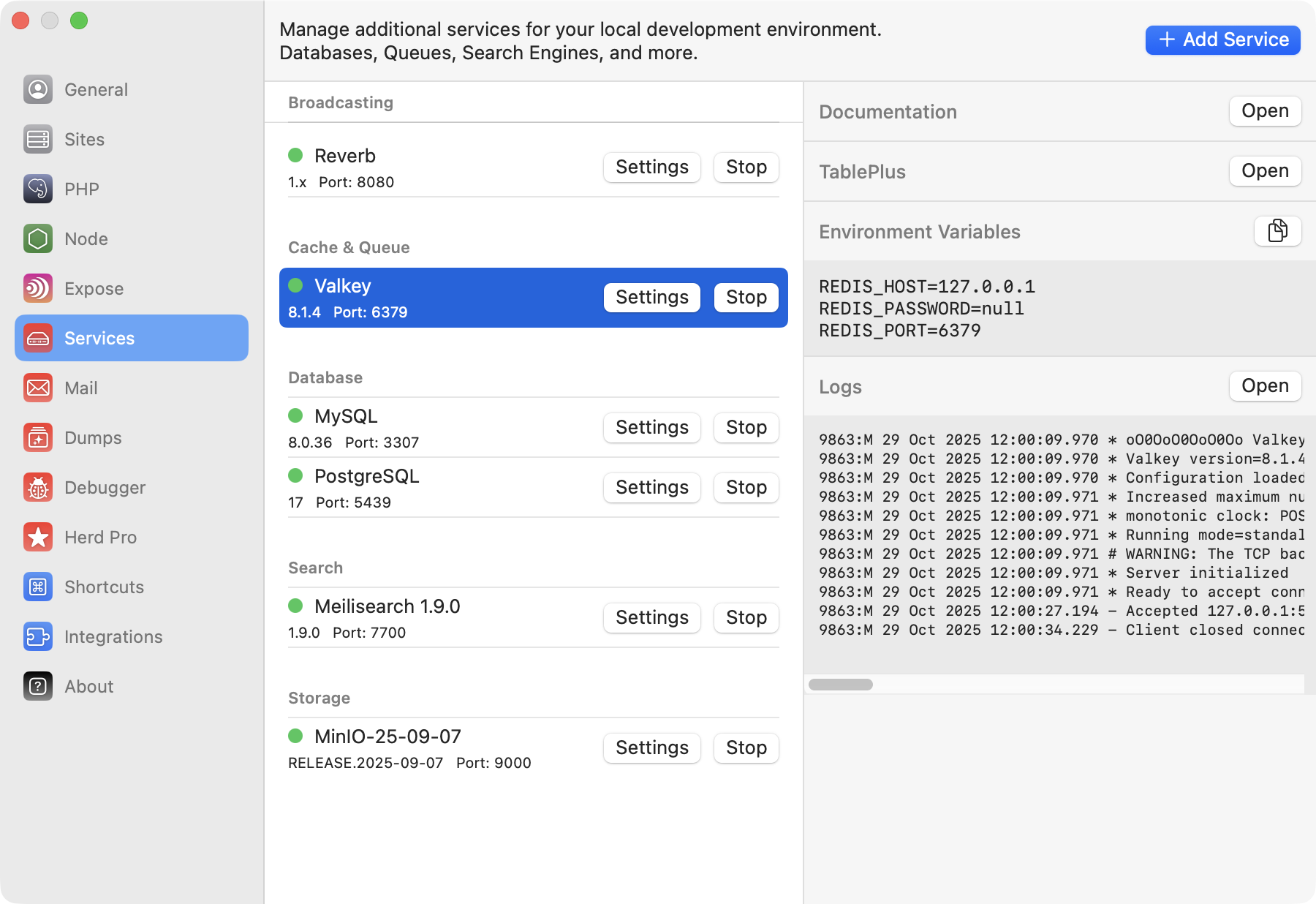Go to the Integrations section

(x=132, y=636)
